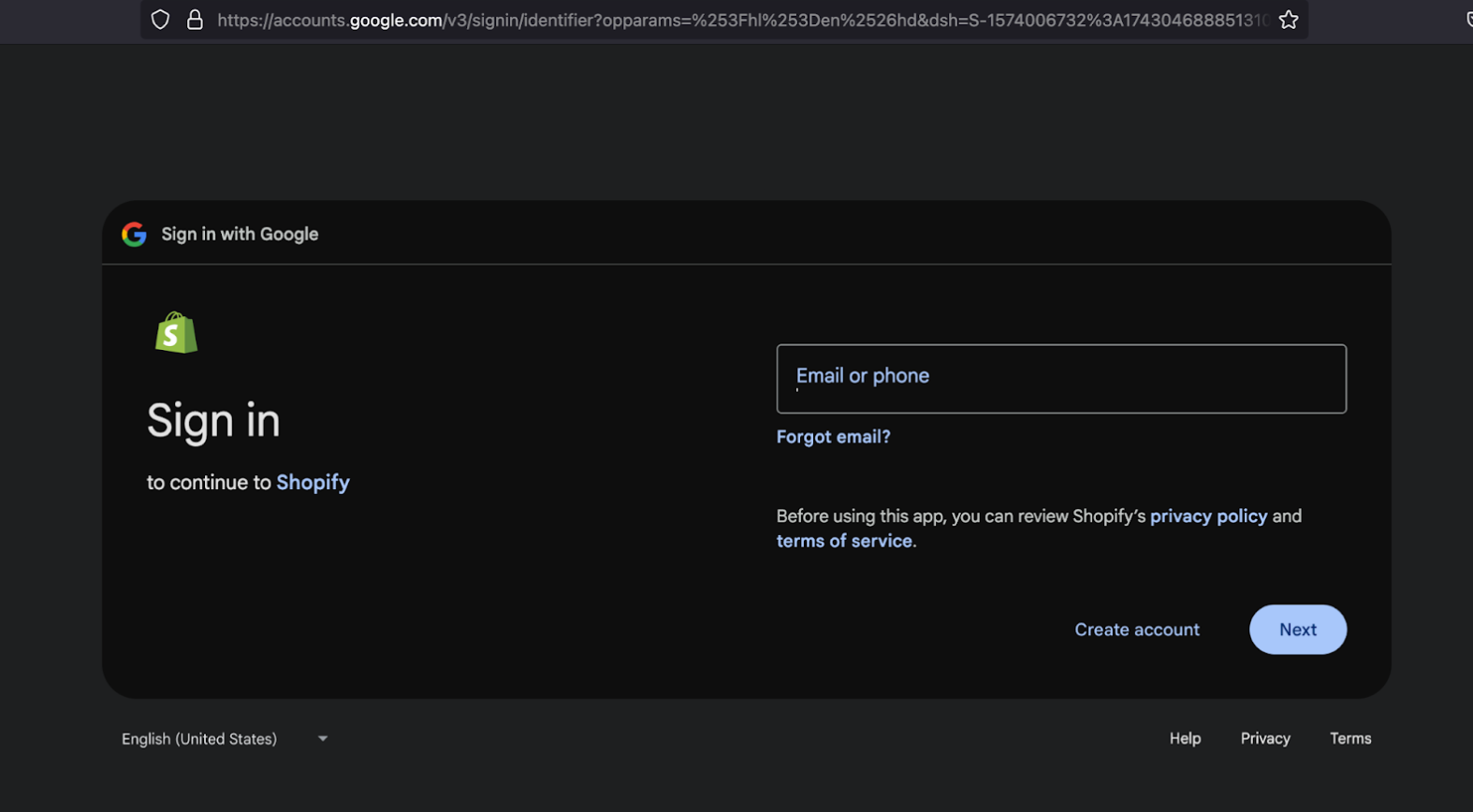The width and height of the screenshot is (1473, 812).
Task: Click the Next button
Action: pyautogui.click(x=1298, y=630)
